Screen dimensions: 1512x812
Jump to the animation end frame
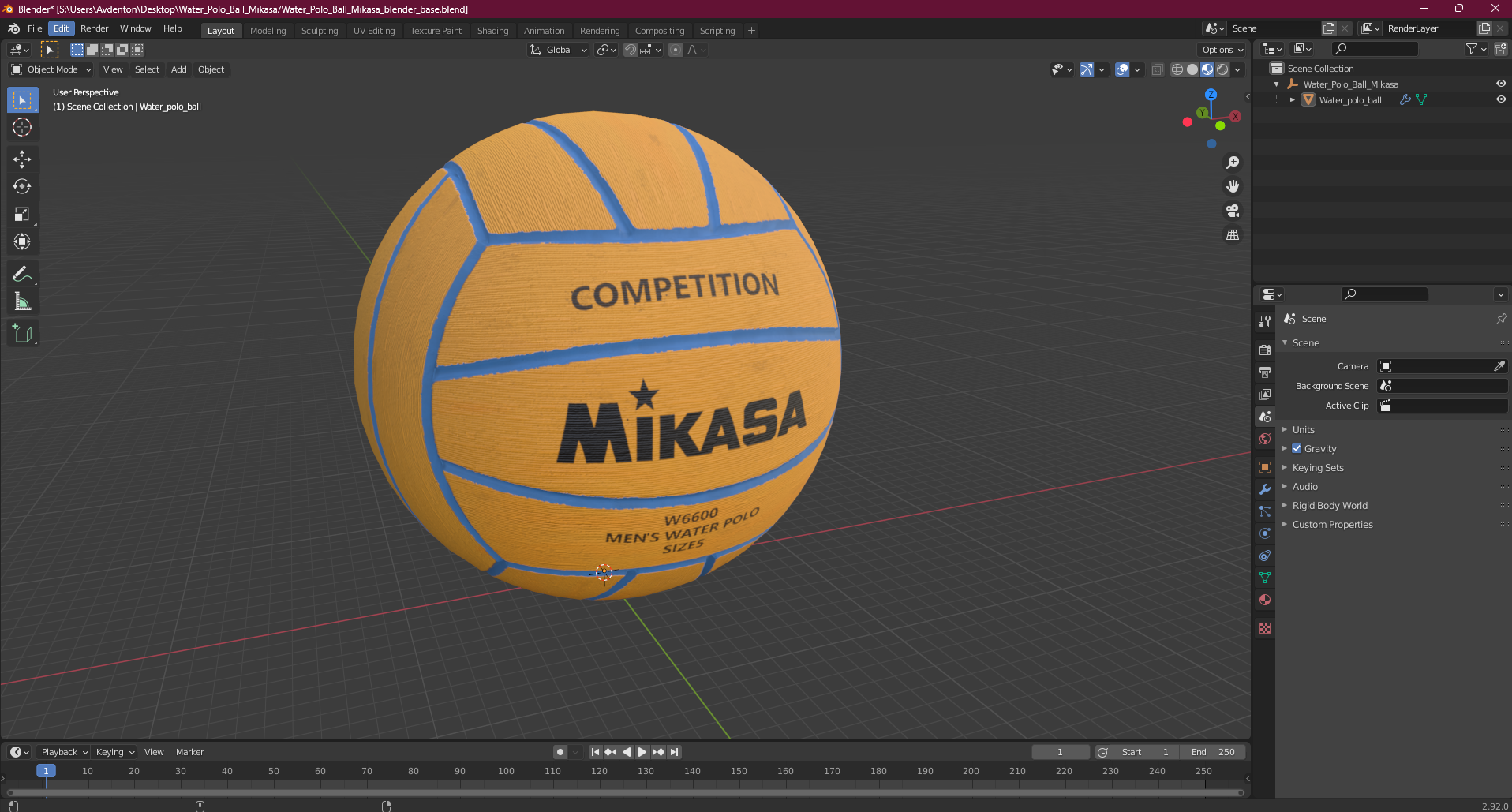click(x=674, y=752)
